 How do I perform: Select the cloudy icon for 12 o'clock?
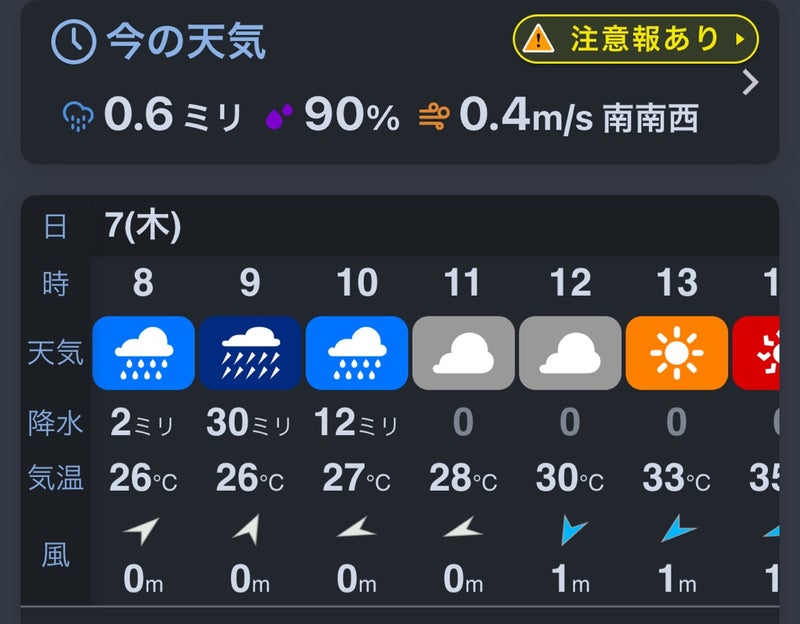tap(570, 353)
